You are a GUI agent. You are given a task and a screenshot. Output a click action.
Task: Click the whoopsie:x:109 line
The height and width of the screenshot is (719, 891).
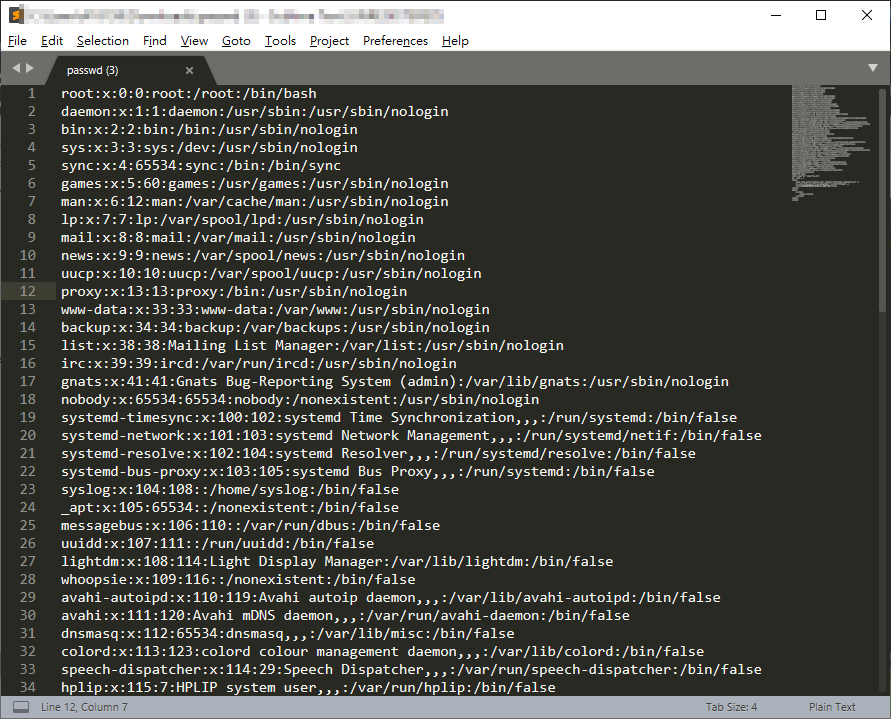[238, 579]
